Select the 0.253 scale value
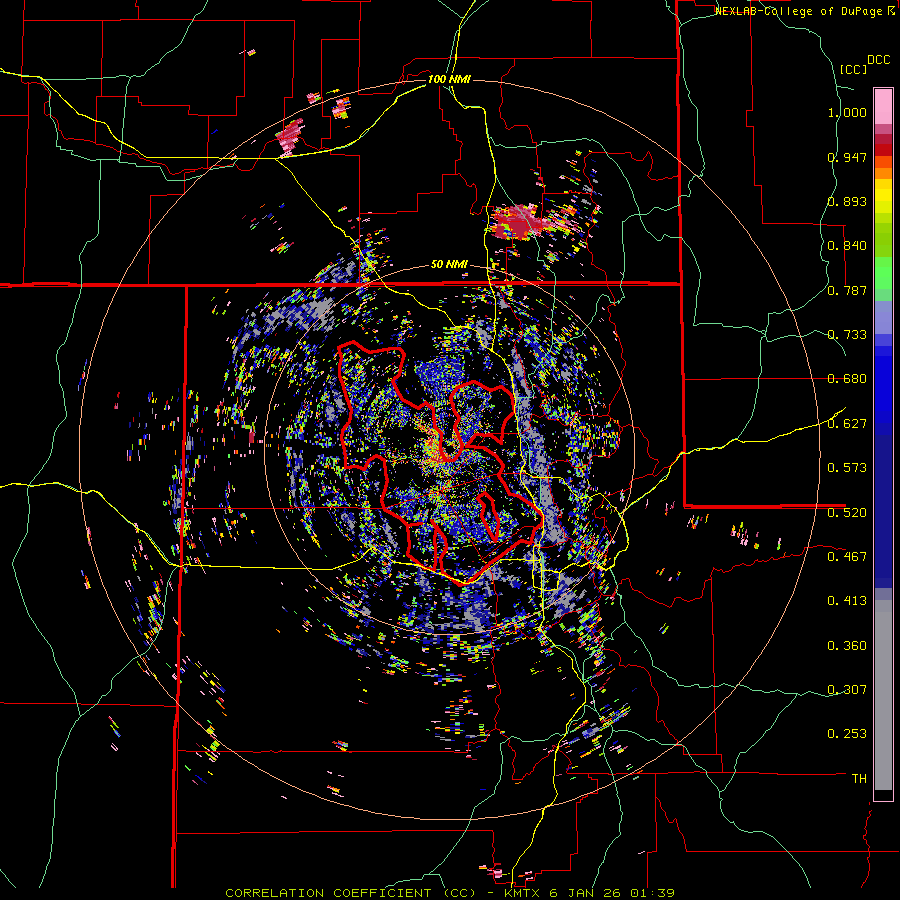Viewport: 900px width, 900px height. pos(847,734)
